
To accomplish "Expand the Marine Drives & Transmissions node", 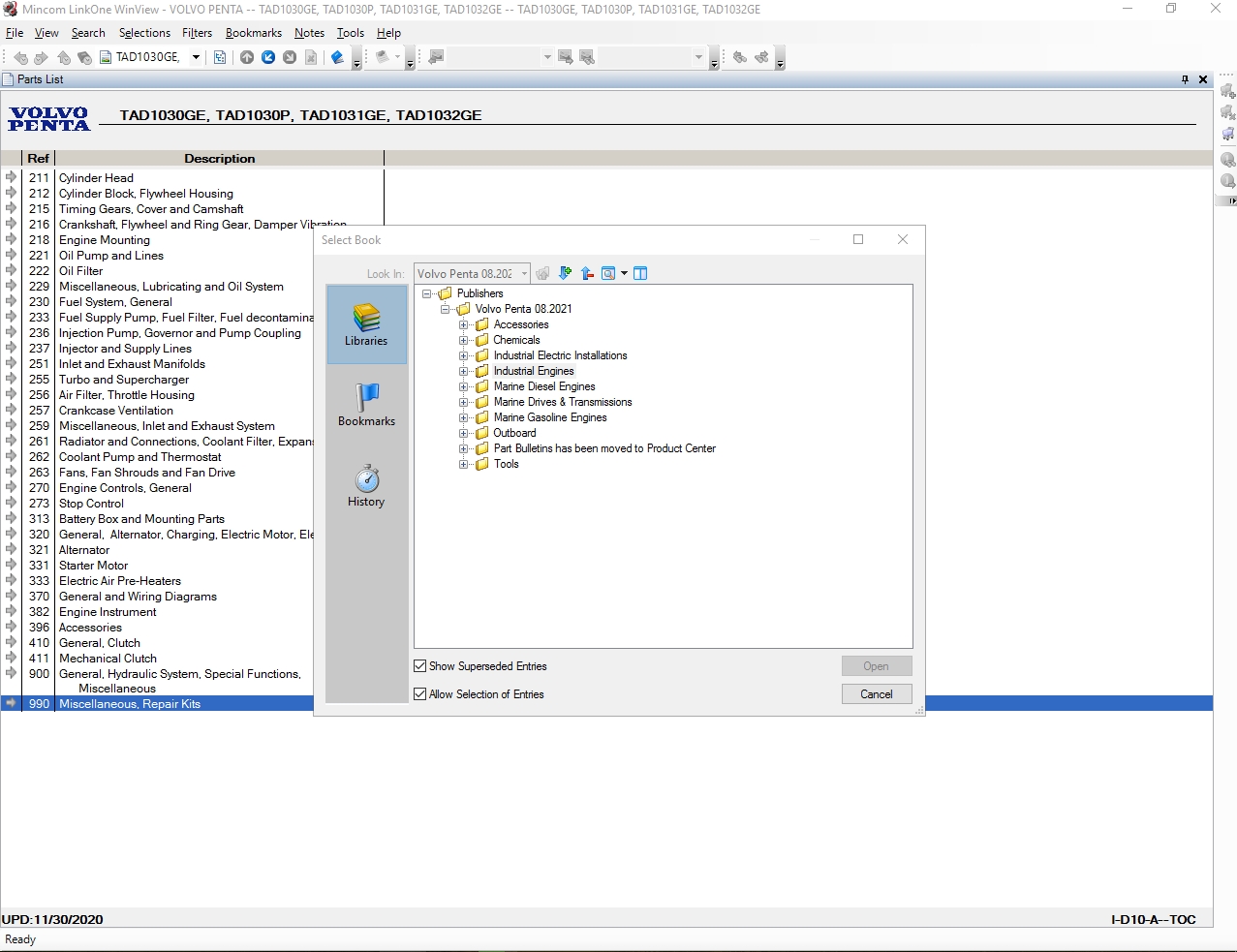I will (464, 402).
